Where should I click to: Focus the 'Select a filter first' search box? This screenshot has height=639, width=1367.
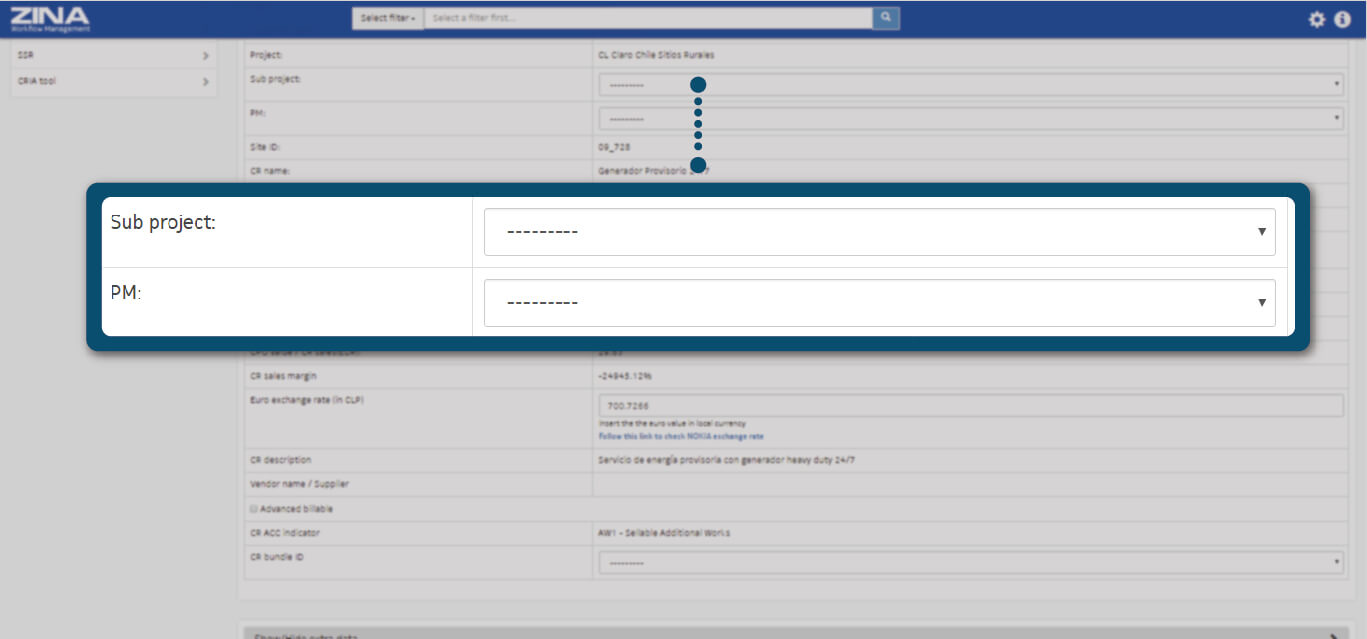point(648,18)
